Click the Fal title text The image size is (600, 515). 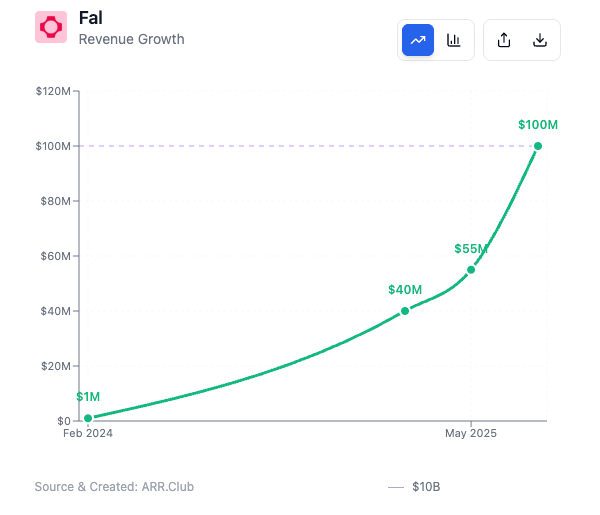pyautogui.click(x=91, y=18)
